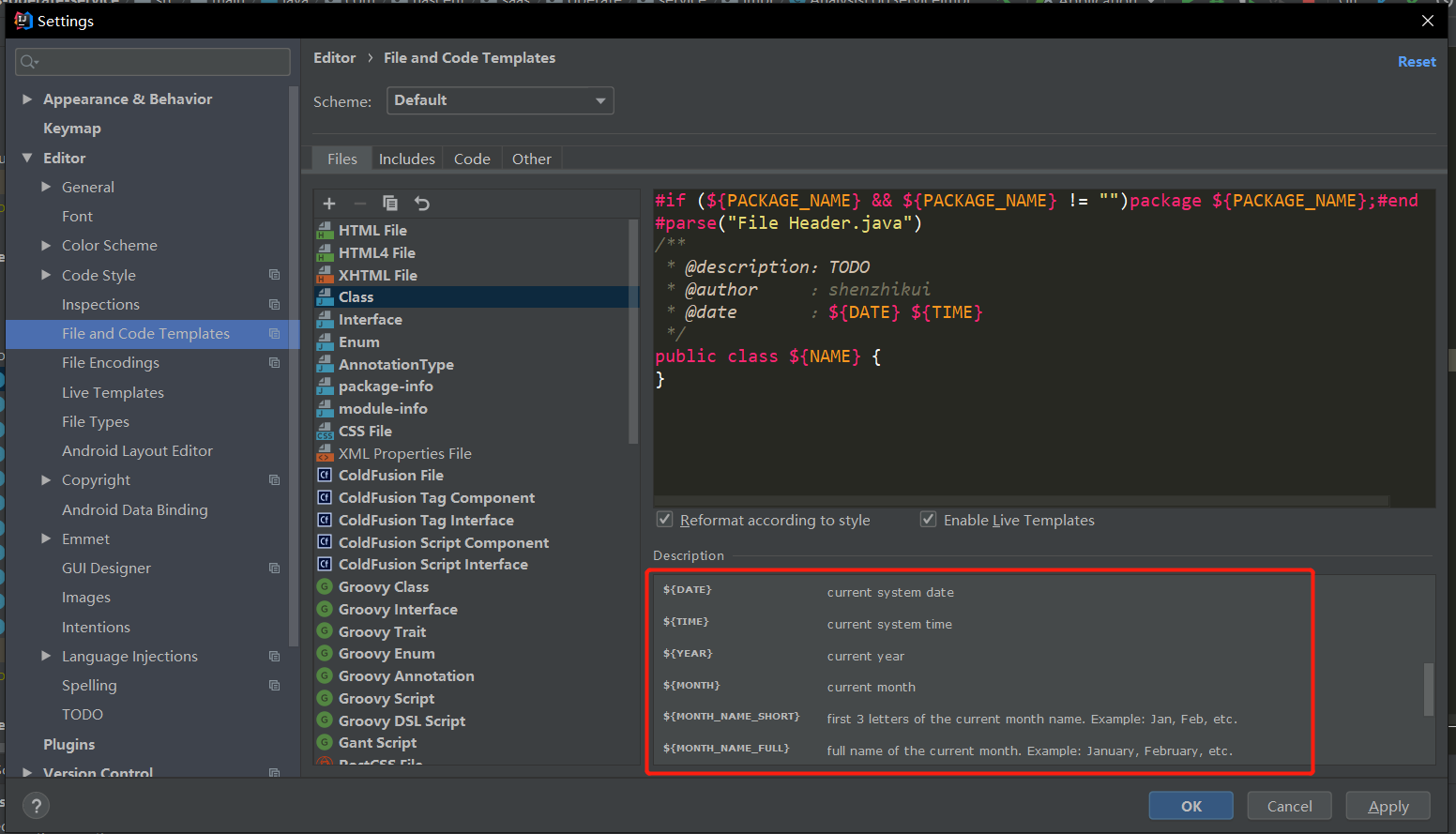Toggle Reformat according to style checkbox
This screenshot has width=1456, height=834.
[x=664, y=519]
